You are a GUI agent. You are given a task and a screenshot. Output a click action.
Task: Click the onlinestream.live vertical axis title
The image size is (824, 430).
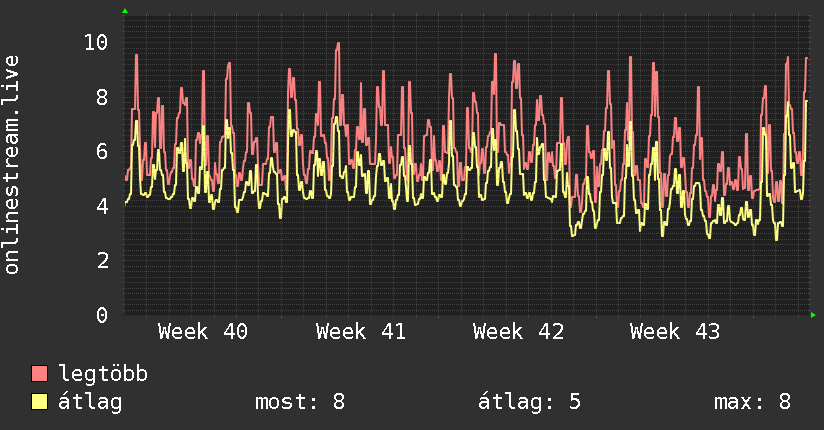[12, 165]
